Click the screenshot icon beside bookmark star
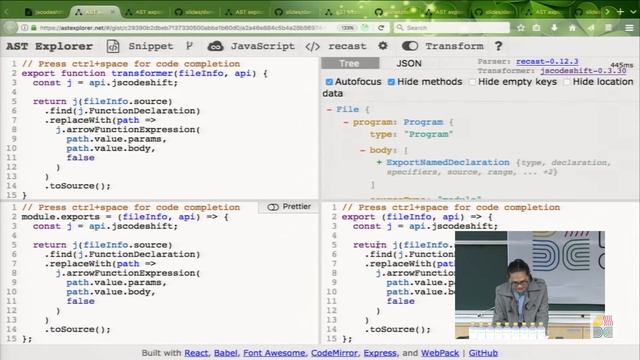 tap(537, 28)
